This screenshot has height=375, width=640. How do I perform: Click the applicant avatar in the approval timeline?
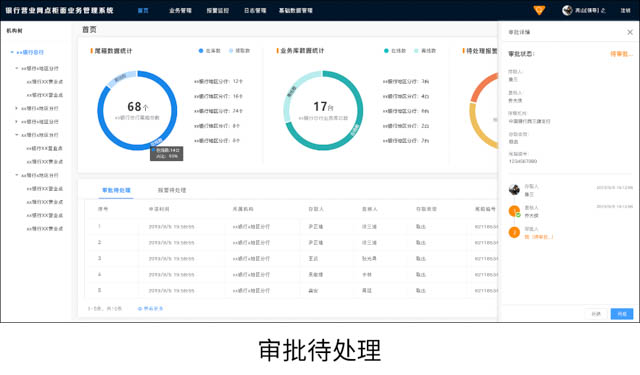tap(514, 189)
